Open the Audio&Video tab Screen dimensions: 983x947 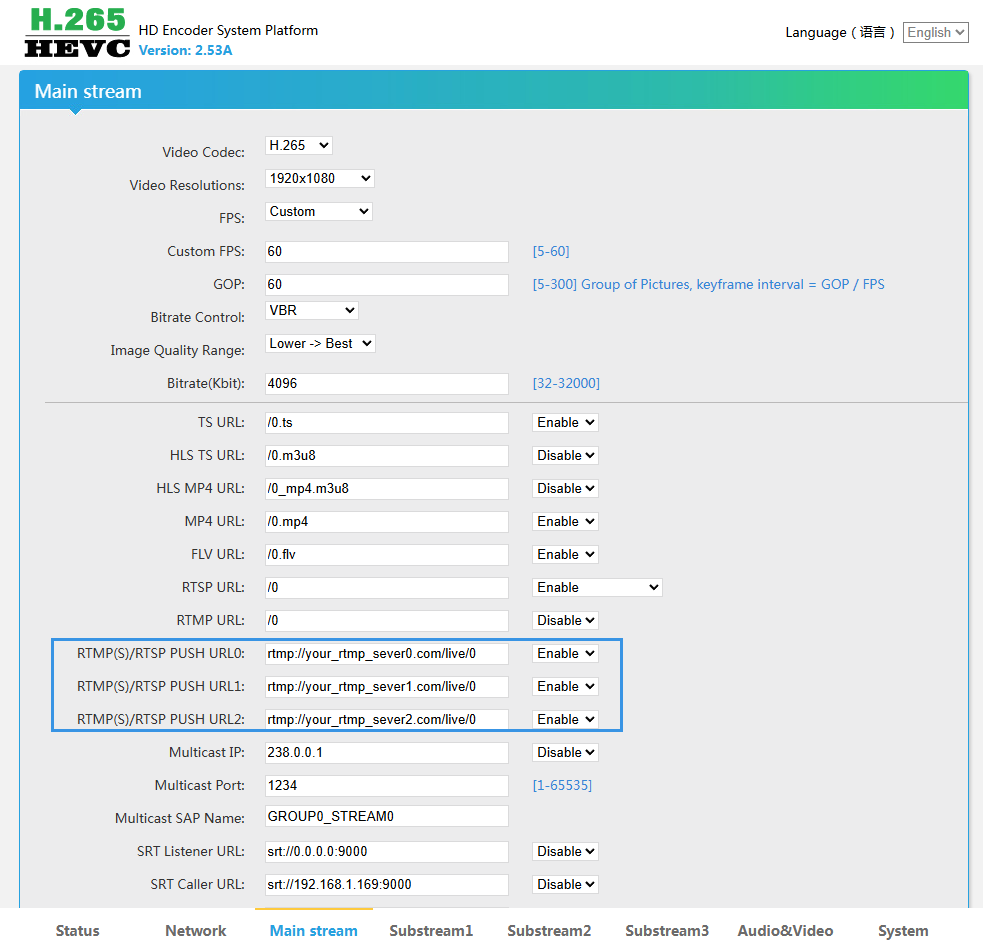[x=785, y=930]
